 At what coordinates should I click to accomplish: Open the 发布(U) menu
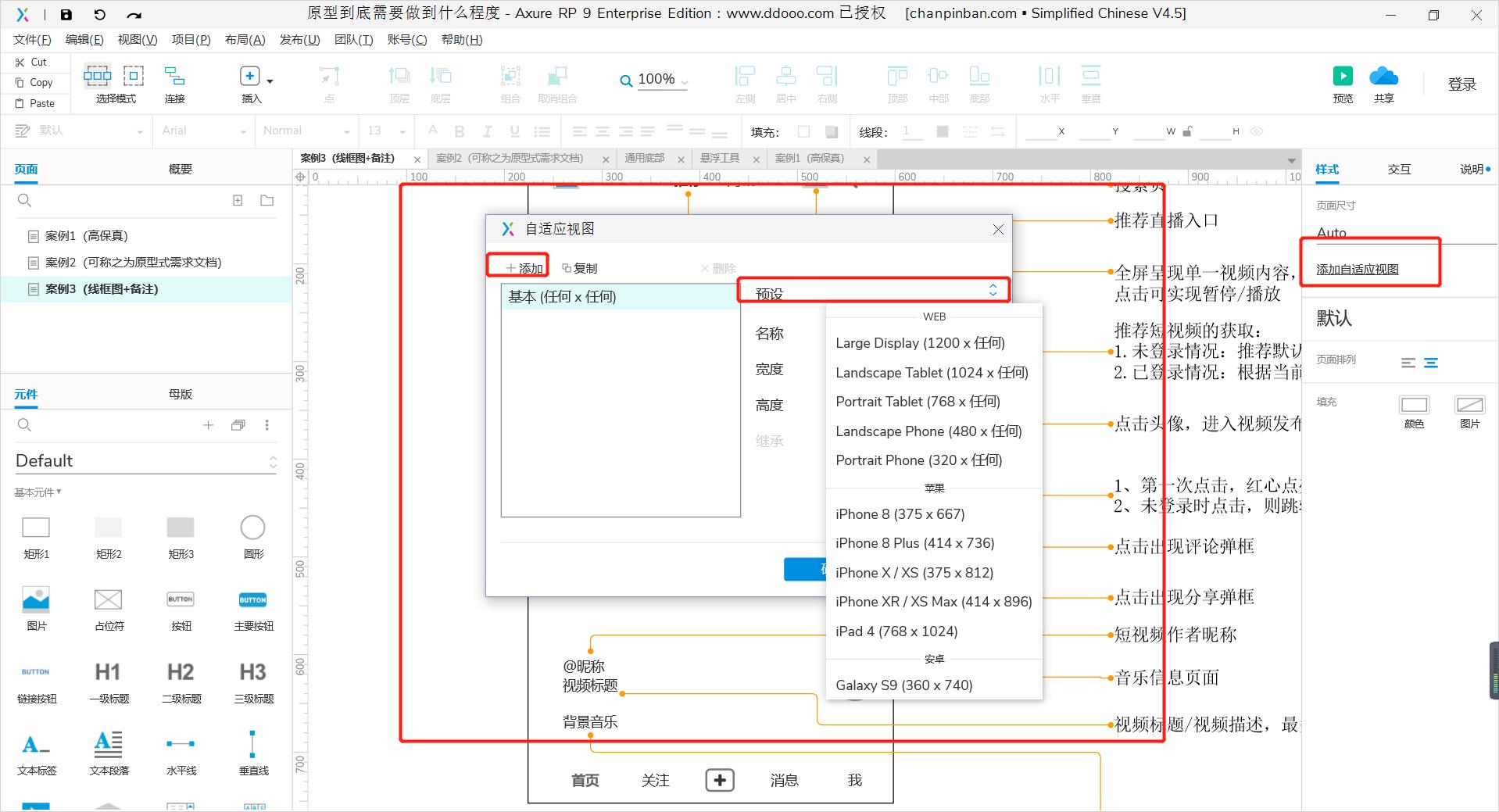pos(299,40)
